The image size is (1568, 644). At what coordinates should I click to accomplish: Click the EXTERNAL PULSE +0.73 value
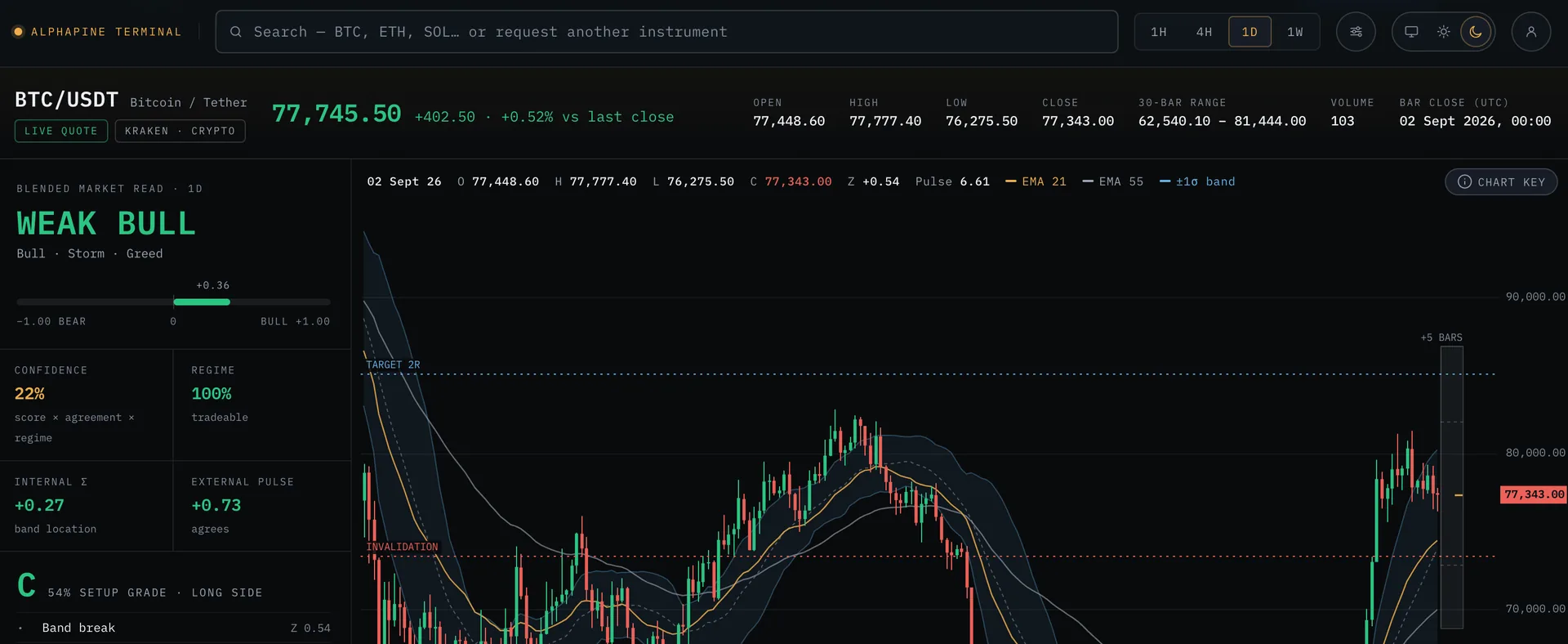pos(216,505)
